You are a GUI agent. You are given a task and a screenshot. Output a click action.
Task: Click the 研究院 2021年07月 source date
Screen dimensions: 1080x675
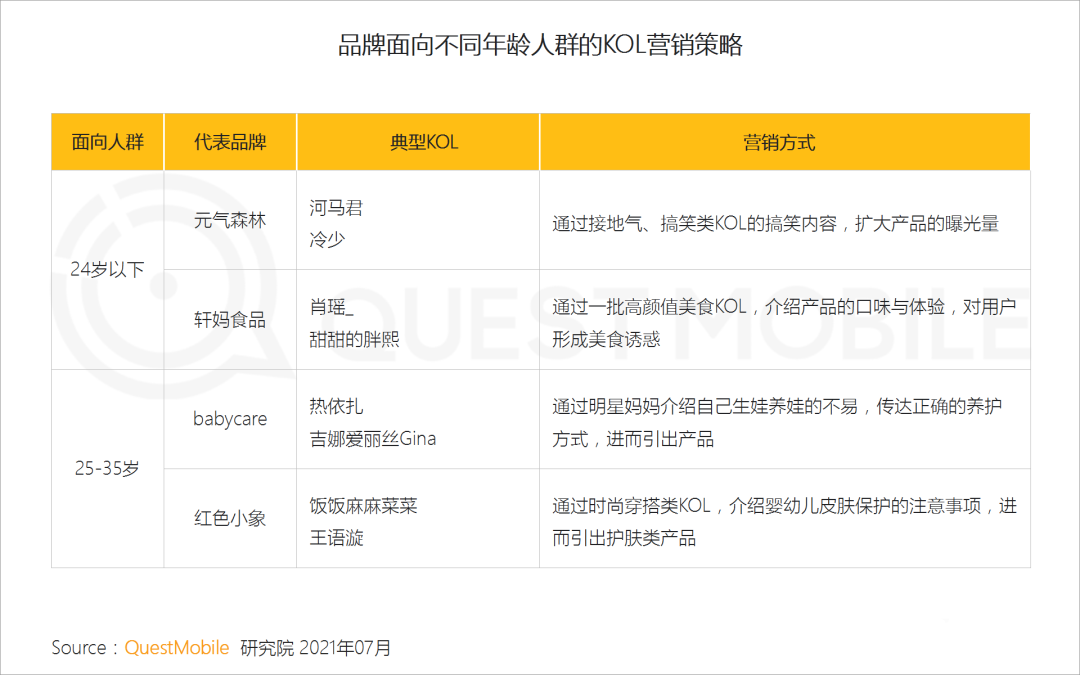(x=315, y=647)
